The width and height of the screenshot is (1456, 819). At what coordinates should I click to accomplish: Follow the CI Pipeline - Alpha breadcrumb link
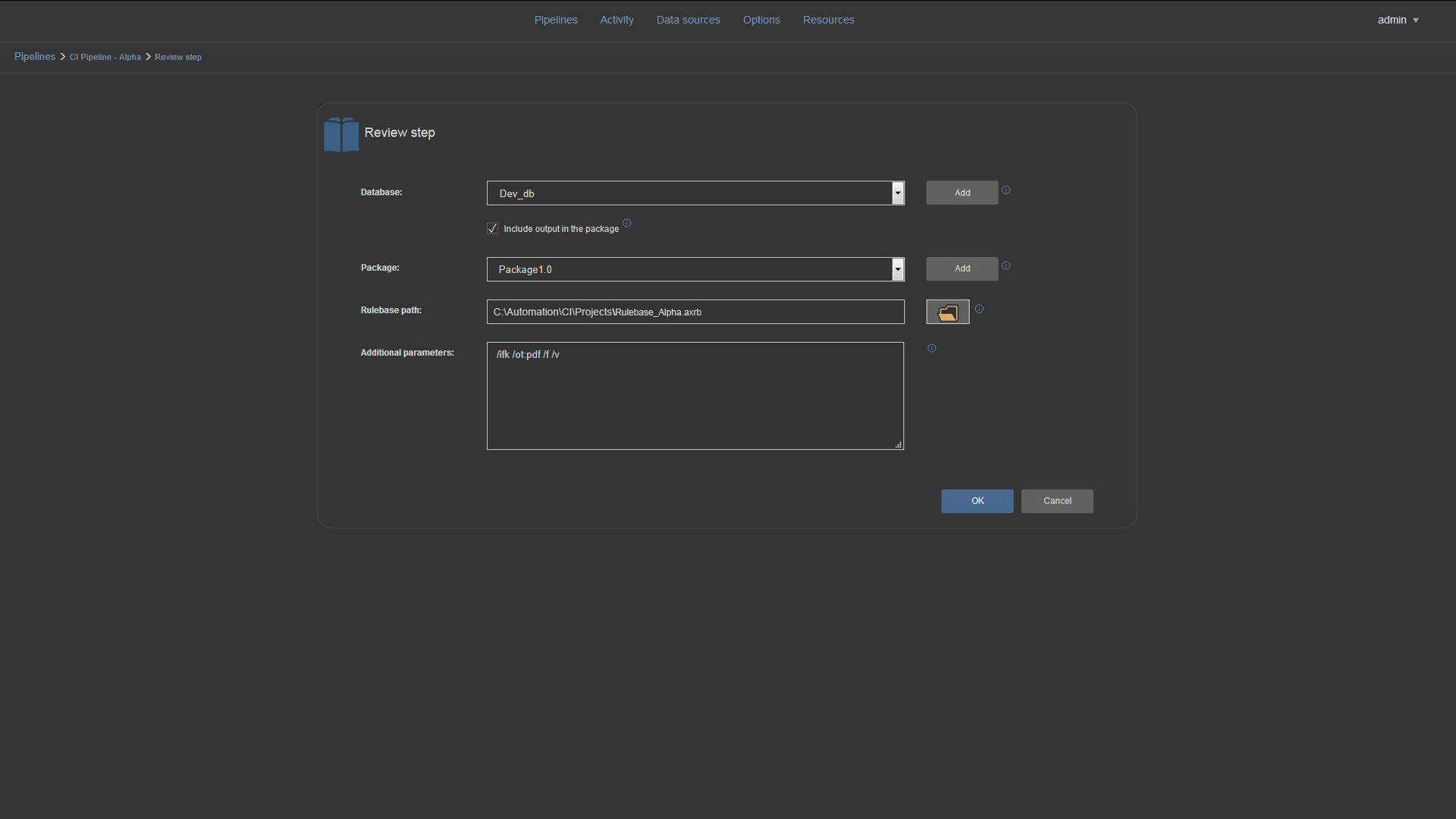pyautogui.click(x=105, y=57)
